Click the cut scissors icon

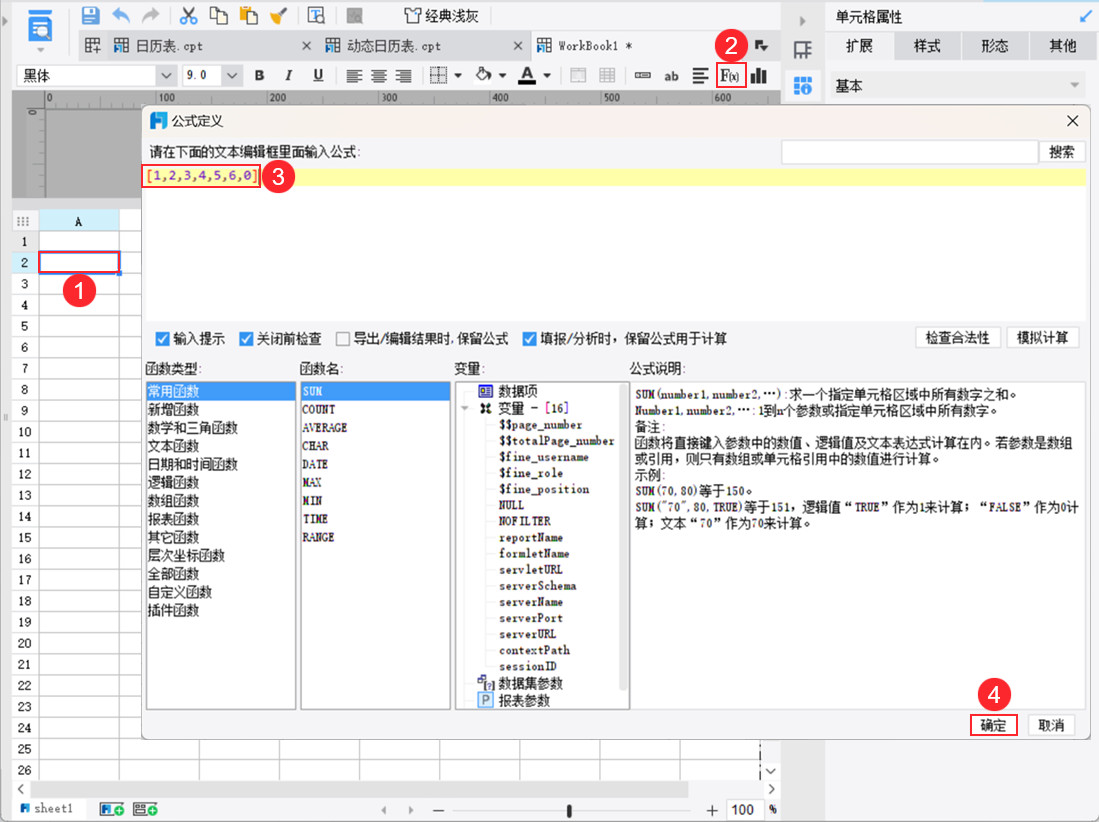pyautogui.click(x=188, y=15)
